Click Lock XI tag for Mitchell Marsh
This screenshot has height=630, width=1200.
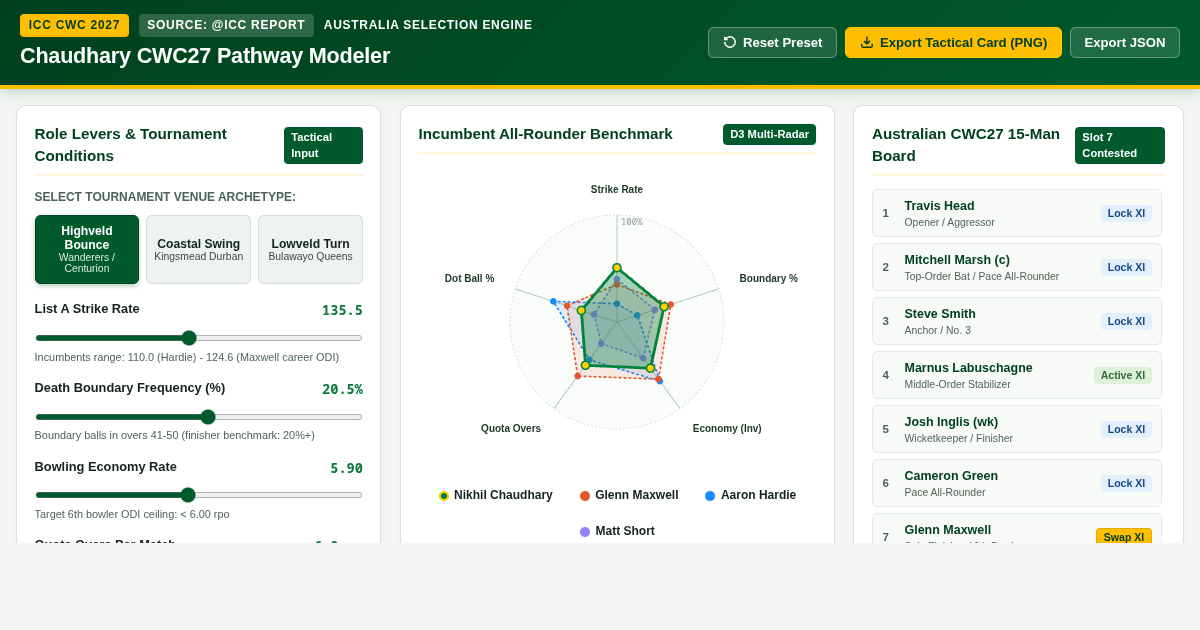click(x=1126, y=267)
